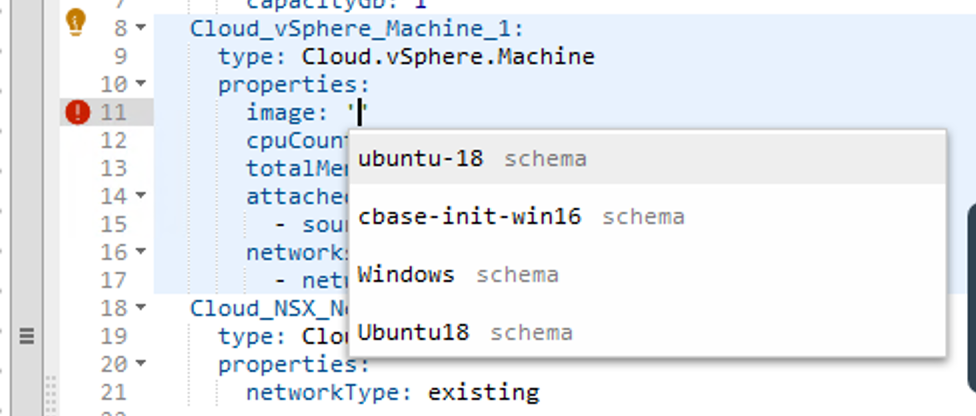Collapse the Cloud_vSphere_Machine_1 block at line 8
This screenshot has height=416, width=976.
pos(141,28)
